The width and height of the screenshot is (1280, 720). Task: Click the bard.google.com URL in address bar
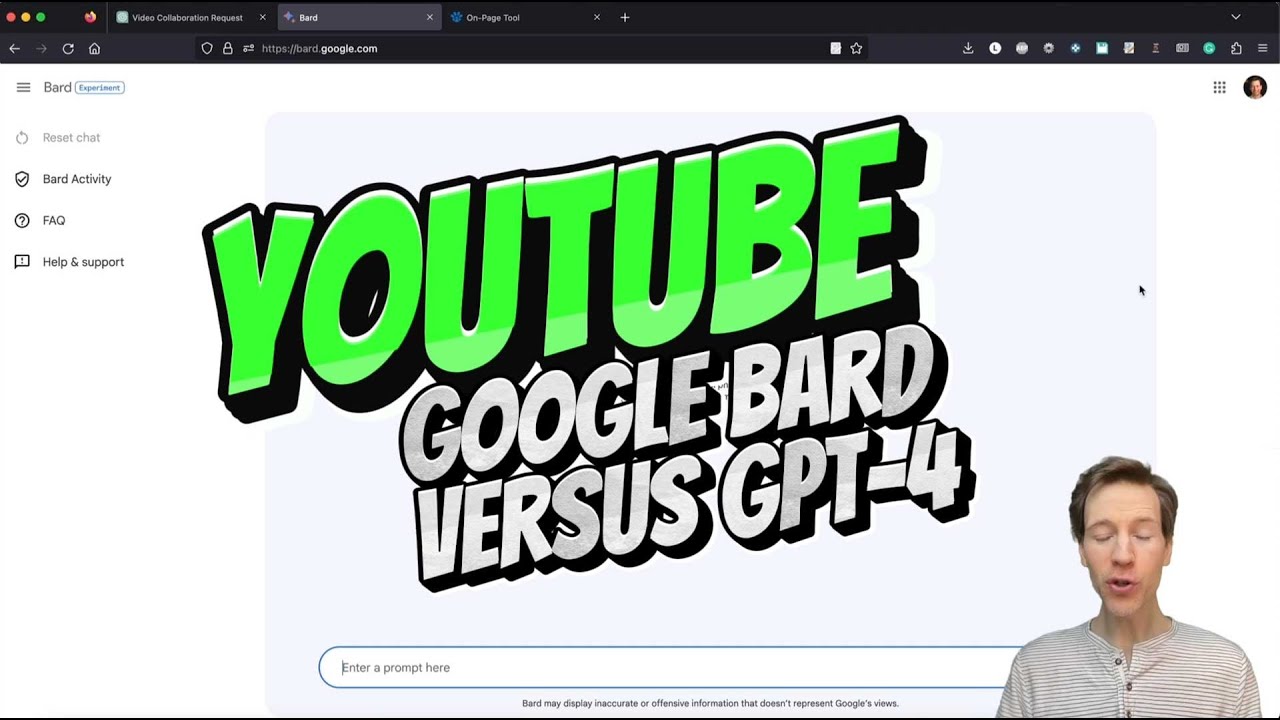319,48
